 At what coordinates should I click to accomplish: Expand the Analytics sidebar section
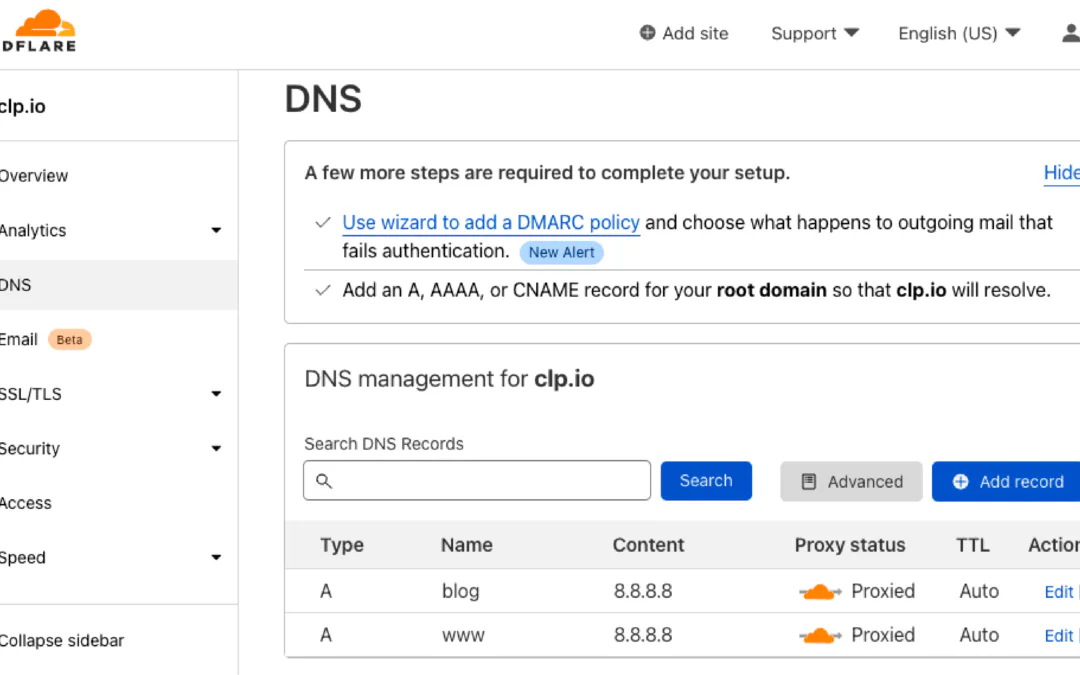click(x=216, y=230)
